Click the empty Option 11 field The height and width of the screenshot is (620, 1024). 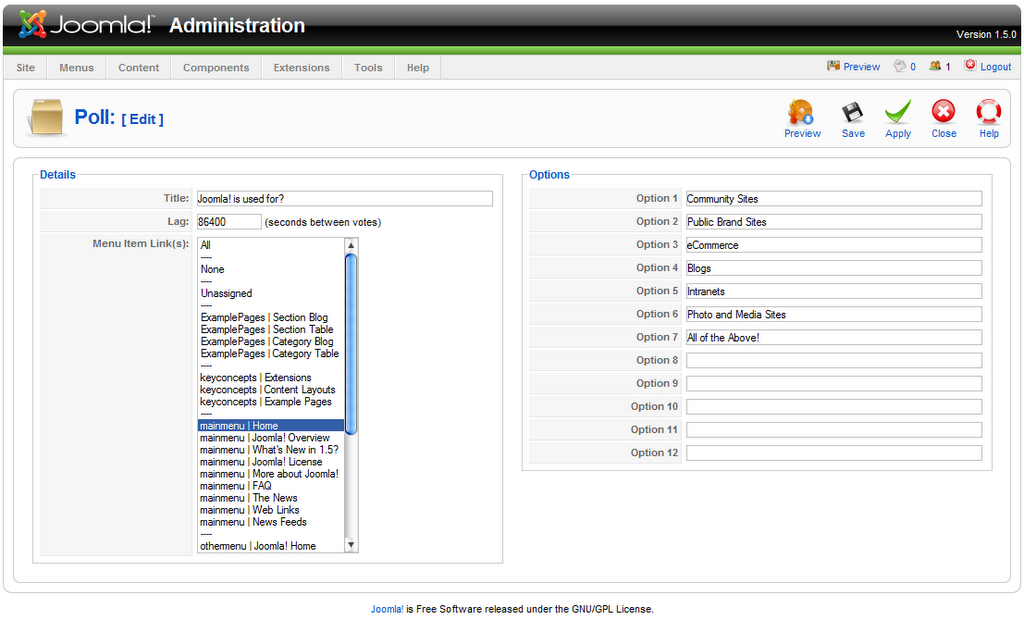click(x=834, y=430)
